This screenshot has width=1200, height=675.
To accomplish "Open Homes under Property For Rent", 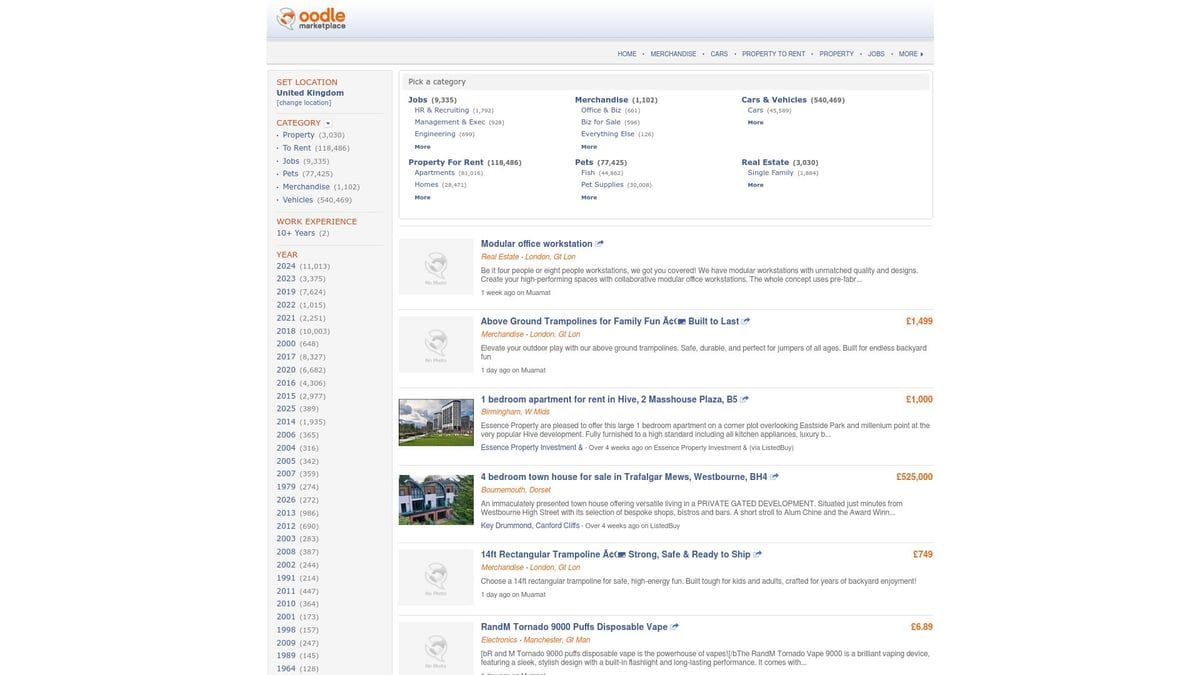I will pyautogui.click(x=427, y=184).
